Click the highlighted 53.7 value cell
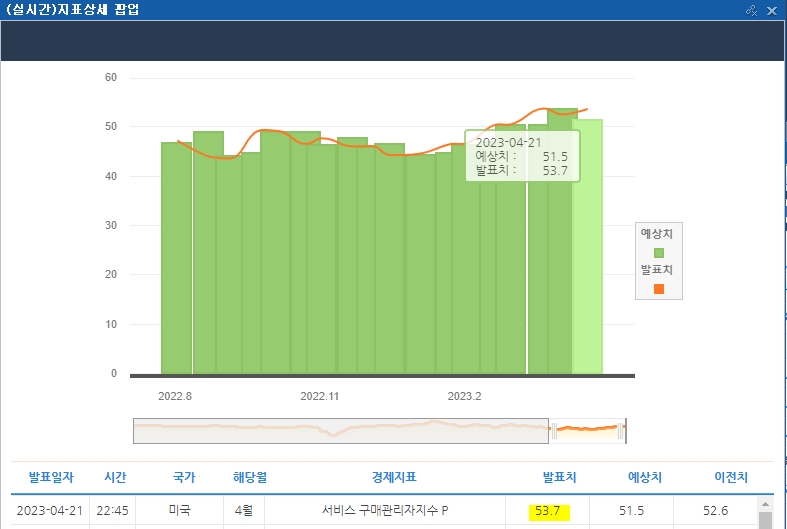Screen dimensions: 787x529 [x=548, y=511]
